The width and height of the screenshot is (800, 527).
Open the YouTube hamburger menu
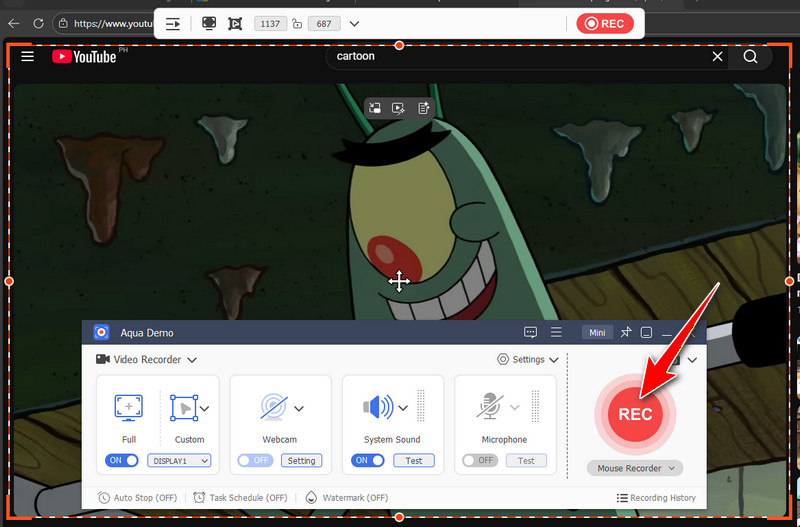tap(28, 56)
